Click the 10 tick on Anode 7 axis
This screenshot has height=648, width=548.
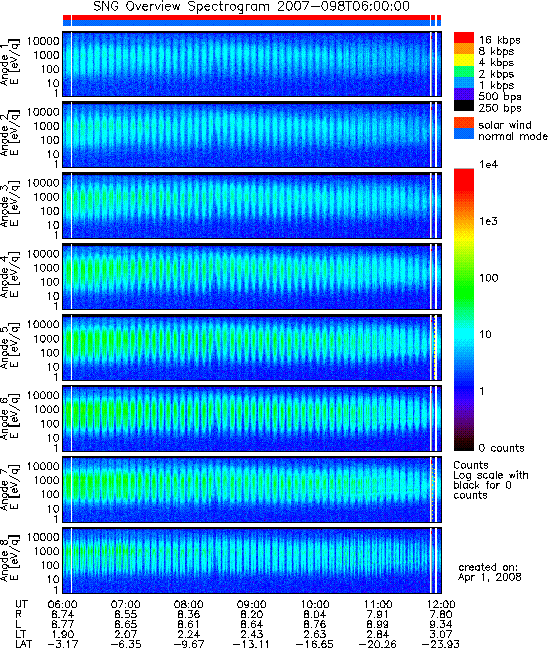(53, 508)
